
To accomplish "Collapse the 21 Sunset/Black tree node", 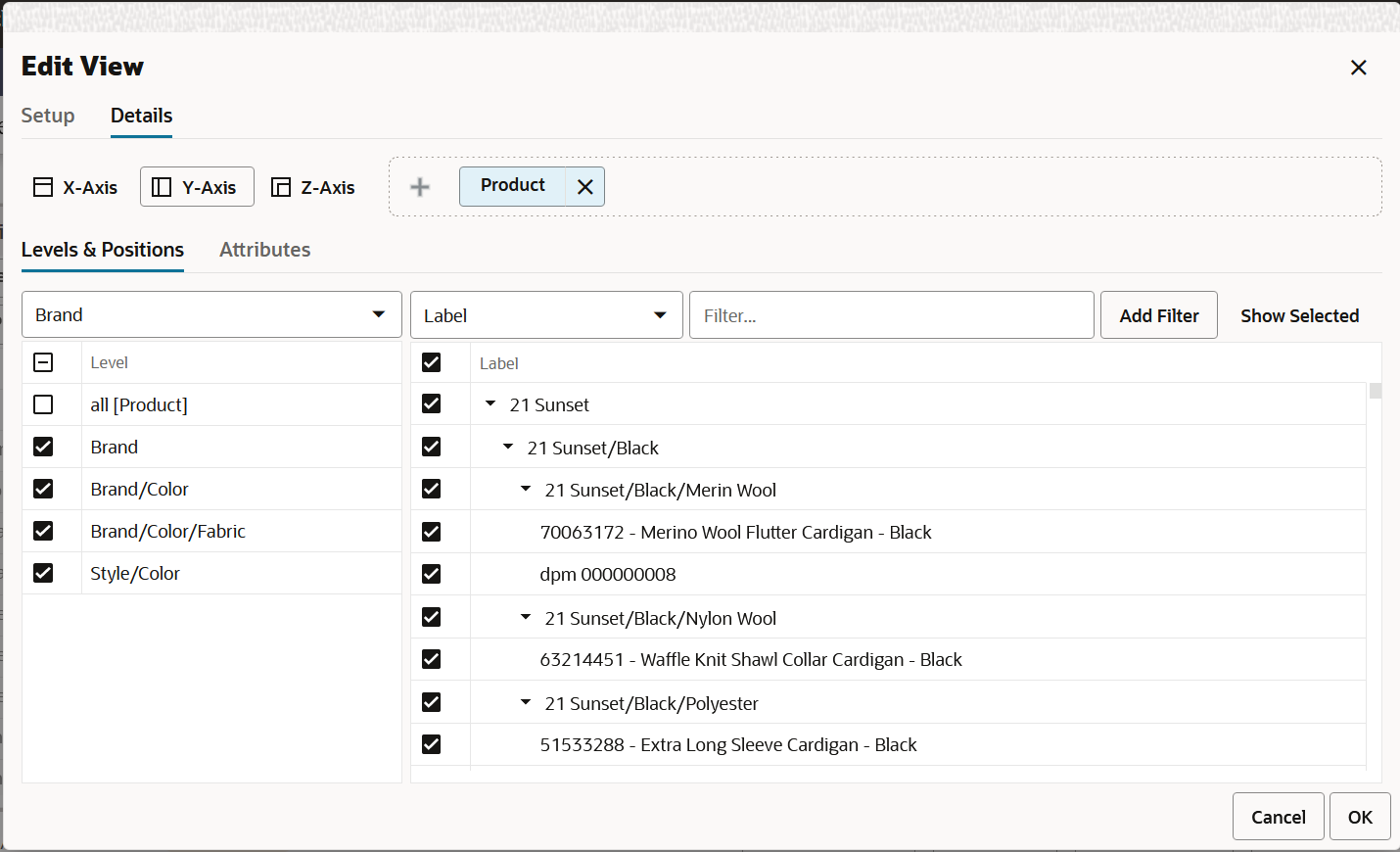I will coord(508,447).
